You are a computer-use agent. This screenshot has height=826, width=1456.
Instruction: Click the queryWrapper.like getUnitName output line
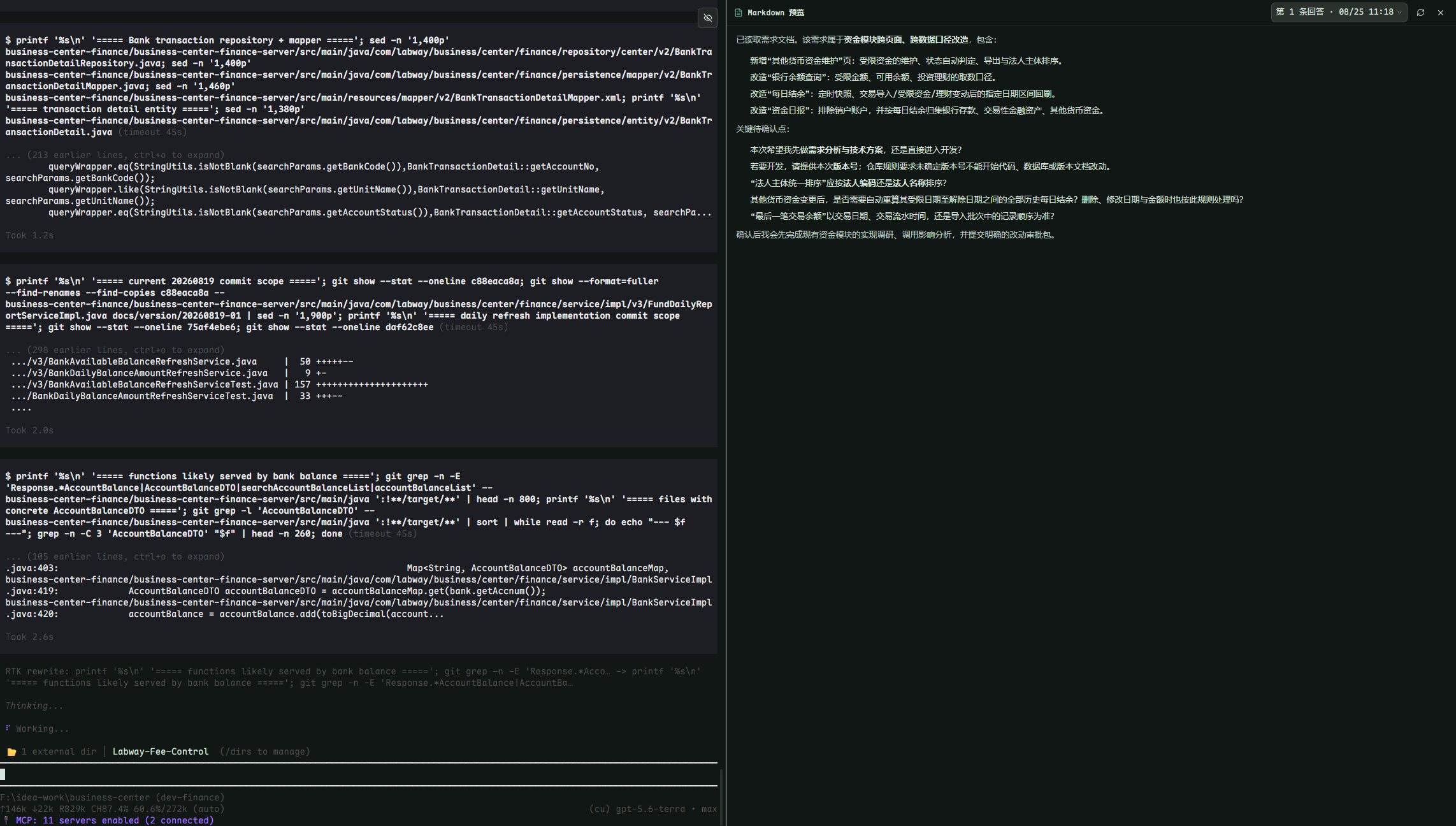click(x=305, y=195)
